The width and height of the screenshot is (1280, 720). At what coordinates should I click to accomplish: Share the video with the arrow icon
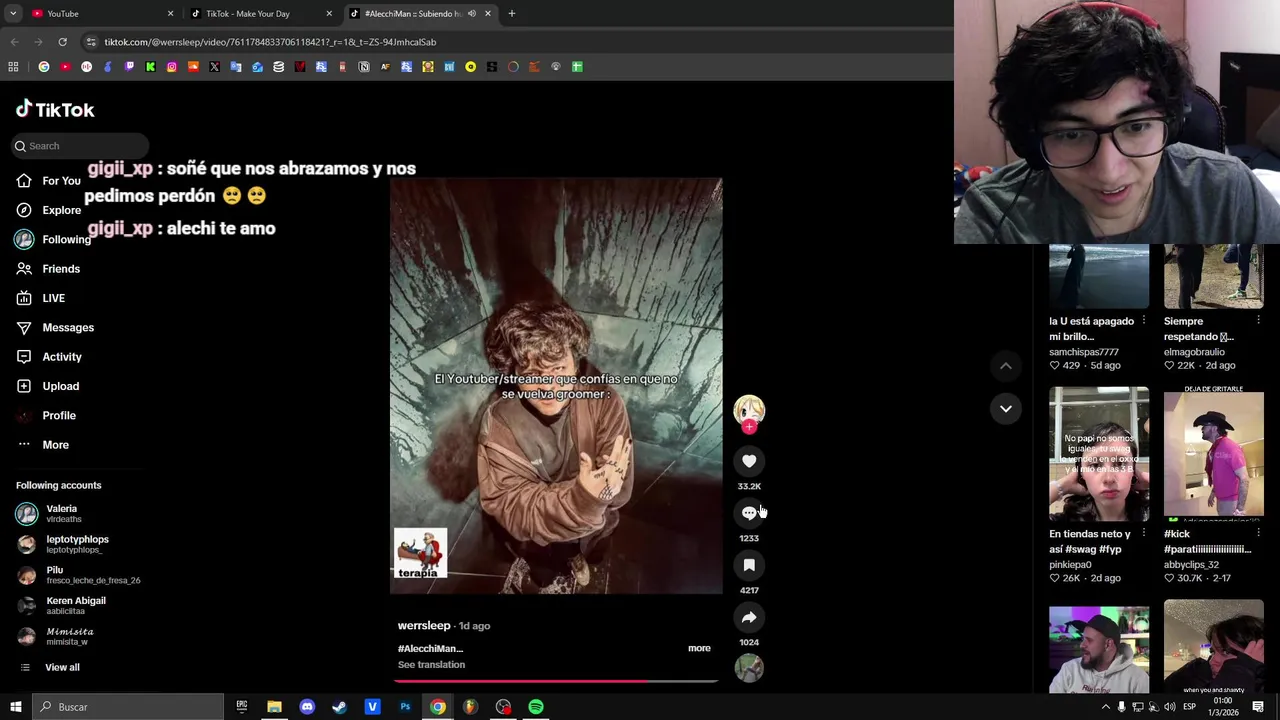(749, 617)
